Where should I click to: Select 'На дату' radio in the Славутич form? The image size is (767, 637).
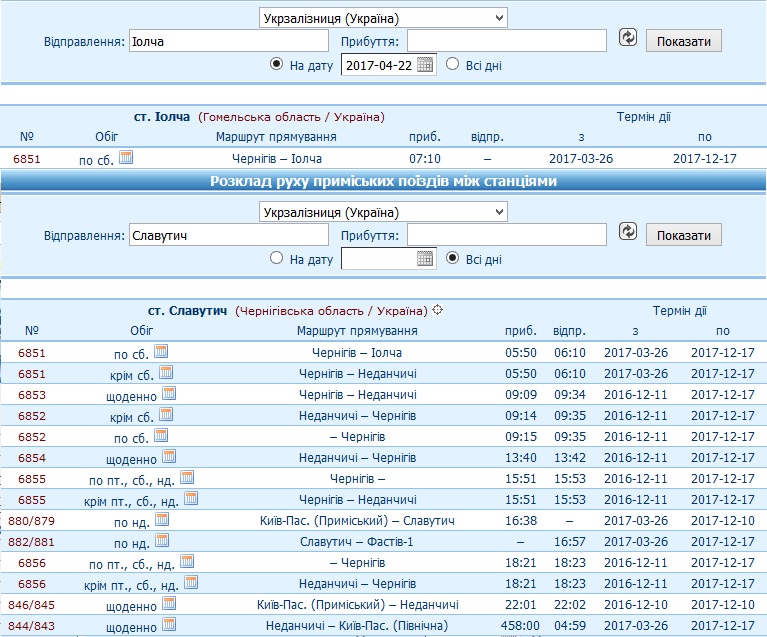tap(277, 258)
